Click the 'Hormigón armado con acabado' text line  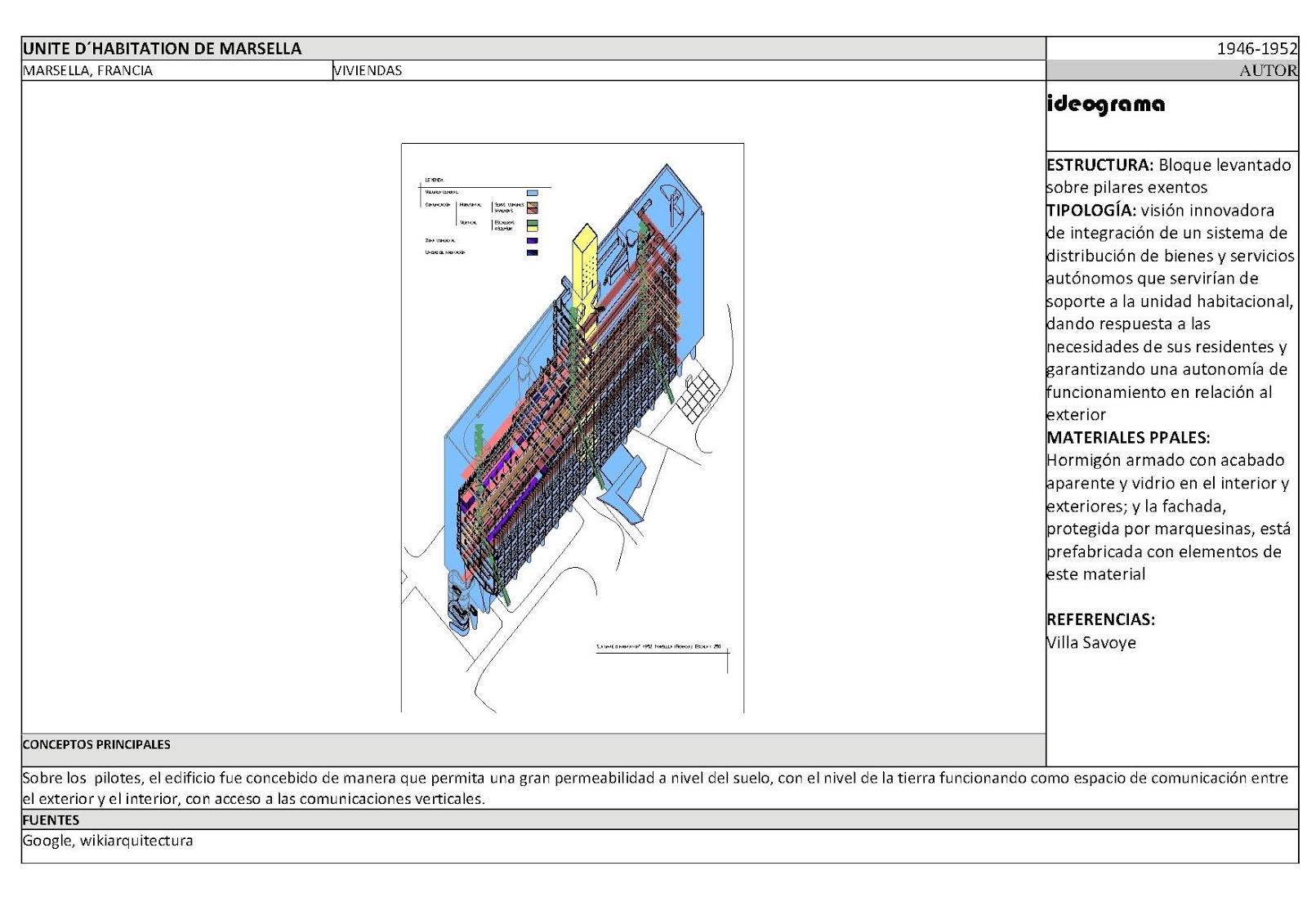(1165, 460)
